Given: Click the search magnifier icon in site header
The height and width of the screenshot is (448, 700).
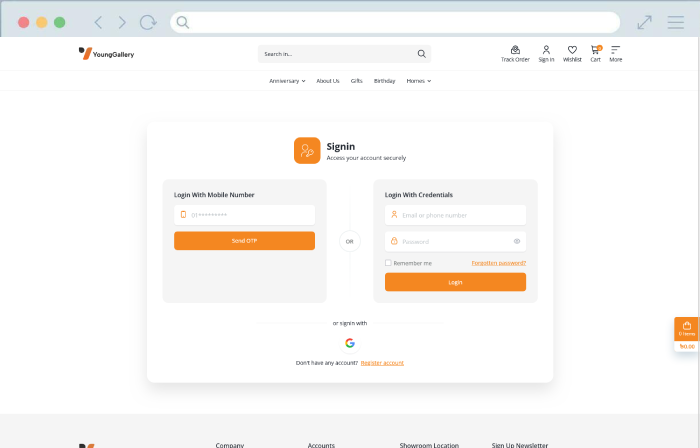Looking at the screenshot, I should (x=422, y=54).
